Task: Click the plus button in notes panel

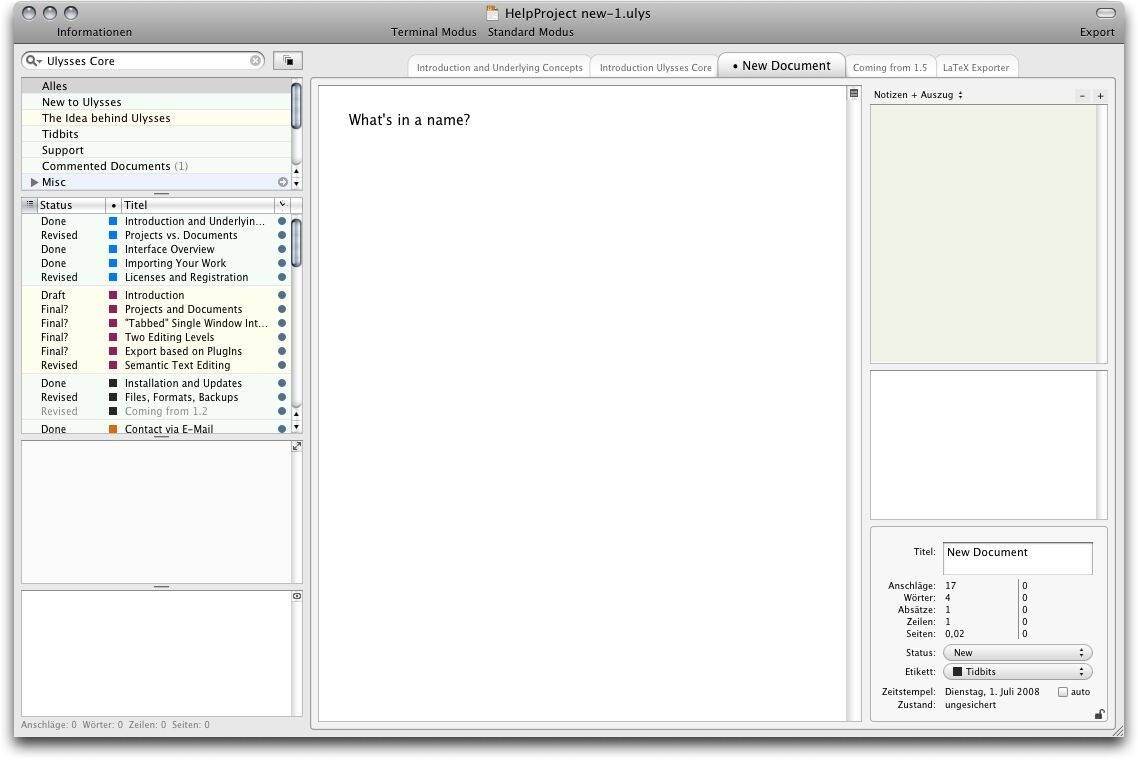Action: [x=1100, y=96]
